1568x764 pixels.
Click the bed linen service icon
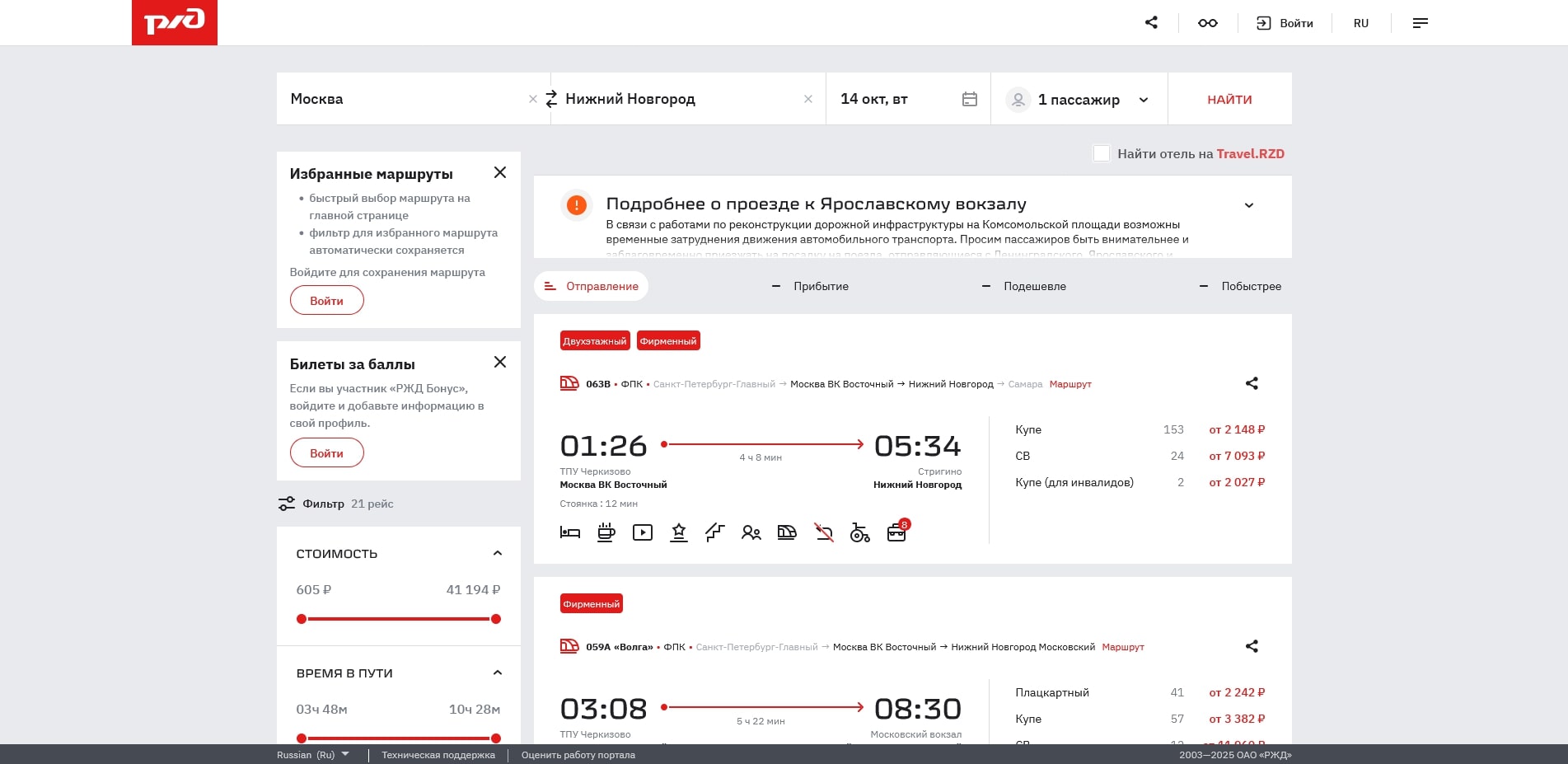(570, 533)
